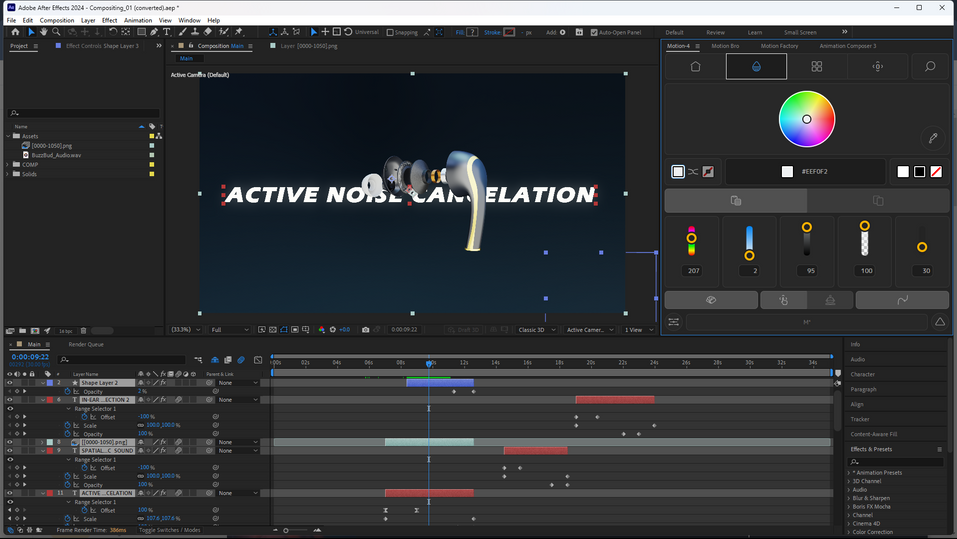
Task: Select the Rotation tool
Action: point(114,32)
